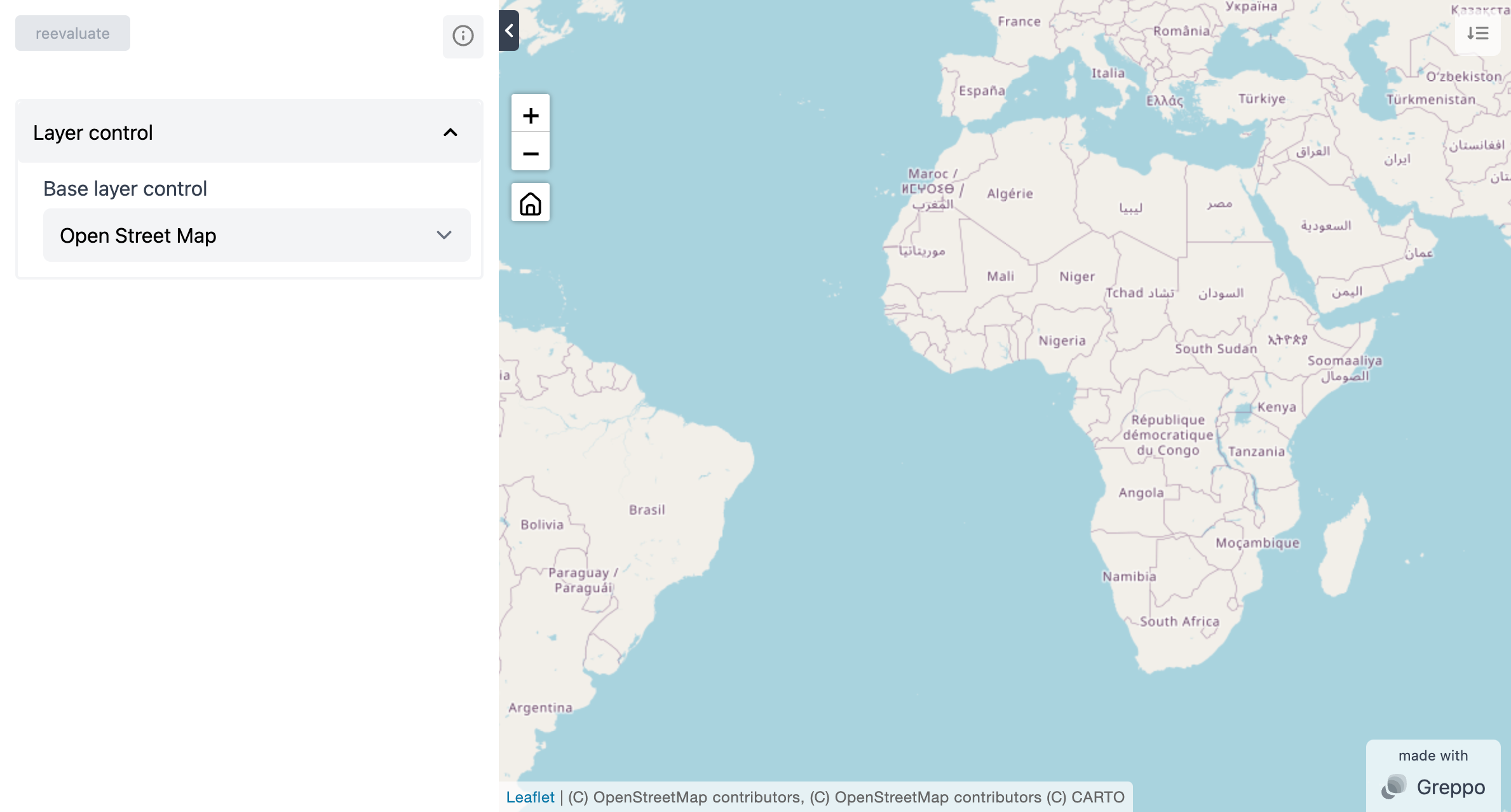Click the Argentina label on map
This screenshot has width=1511, height=812.
pyautogui.click(x=540, y=707)
